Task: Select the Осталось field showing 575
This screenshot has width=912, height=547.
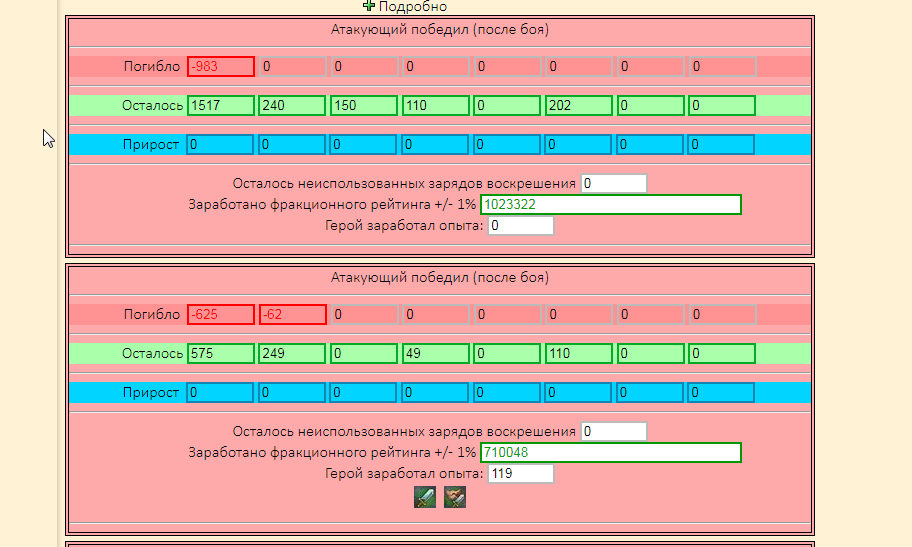Action: [x=221, y=353]
